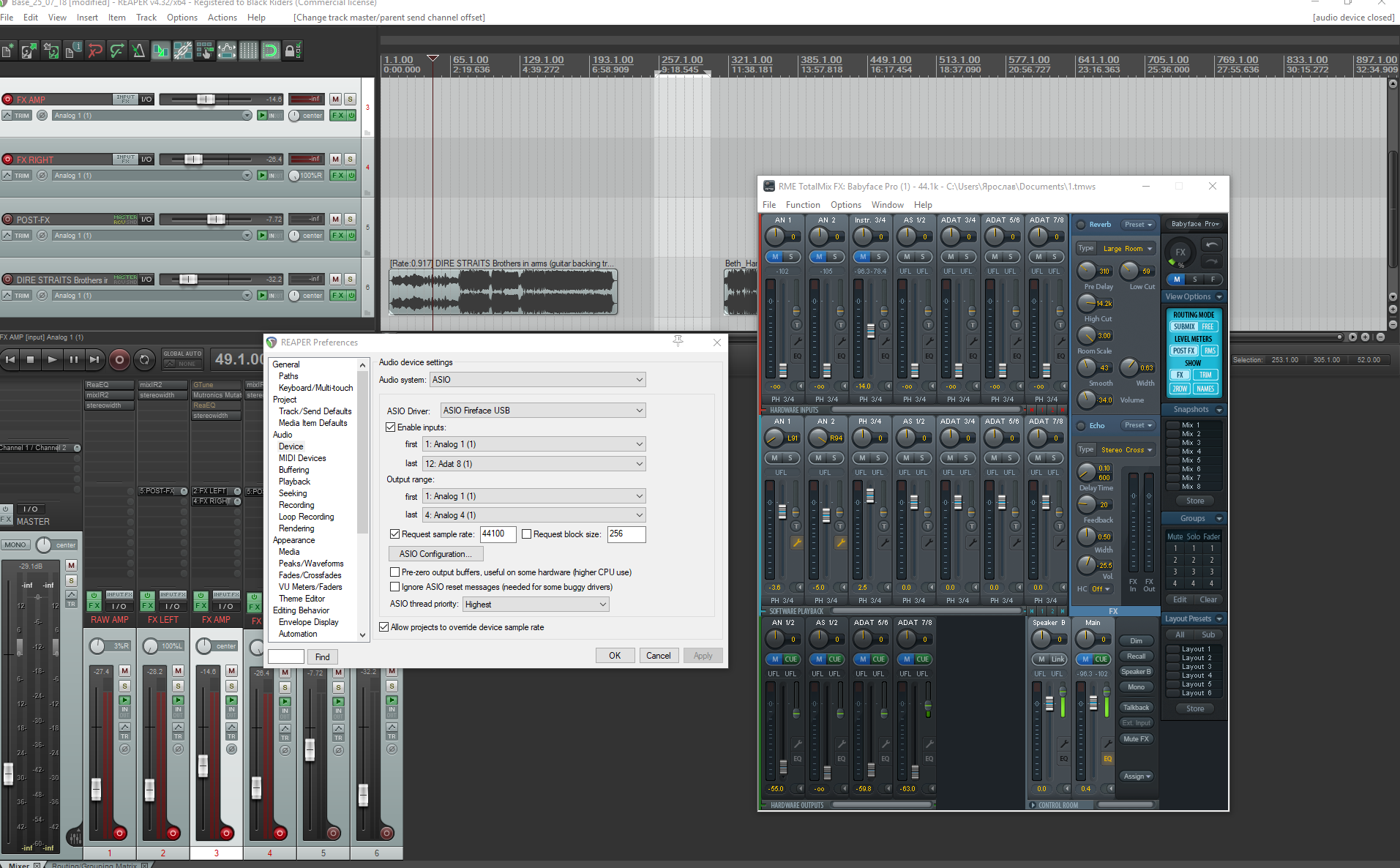1400x868 pixels.
Task: Toggle the Request block size checkbox
Action: (x=527, y=534)
